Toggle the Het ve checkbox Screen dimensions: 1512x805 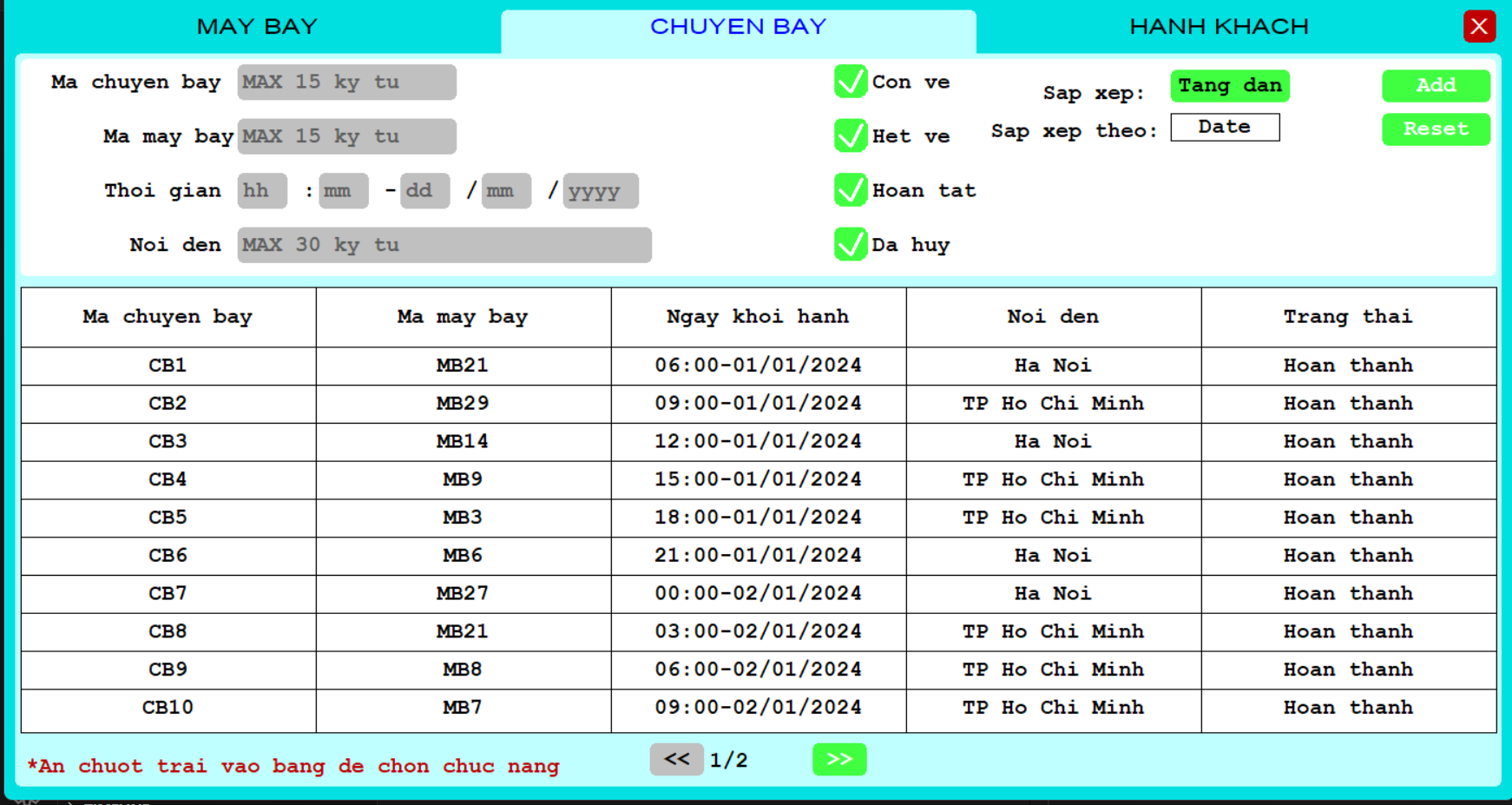(851, 135)
